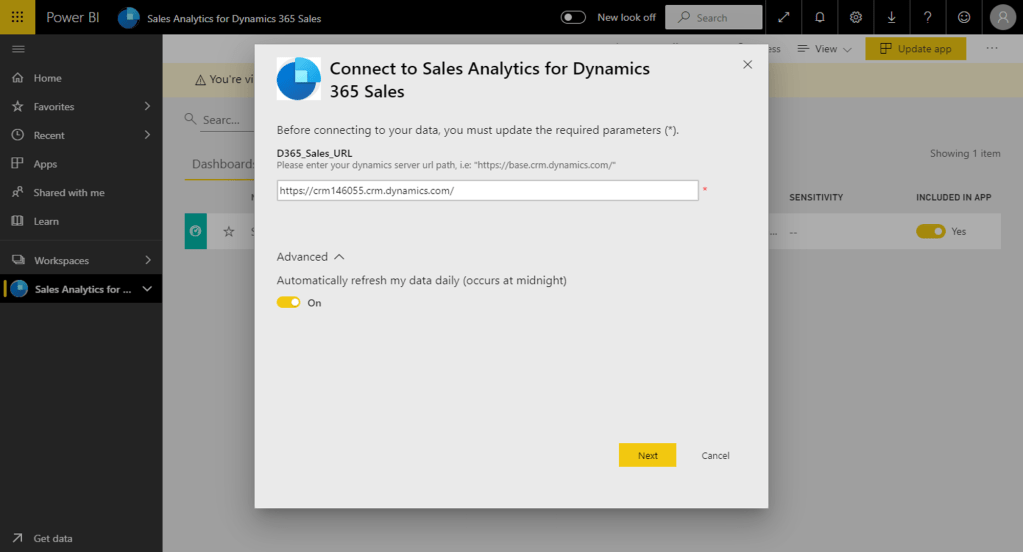
Task: Expand the Workspaces flyout arrow
Action: 147,260
